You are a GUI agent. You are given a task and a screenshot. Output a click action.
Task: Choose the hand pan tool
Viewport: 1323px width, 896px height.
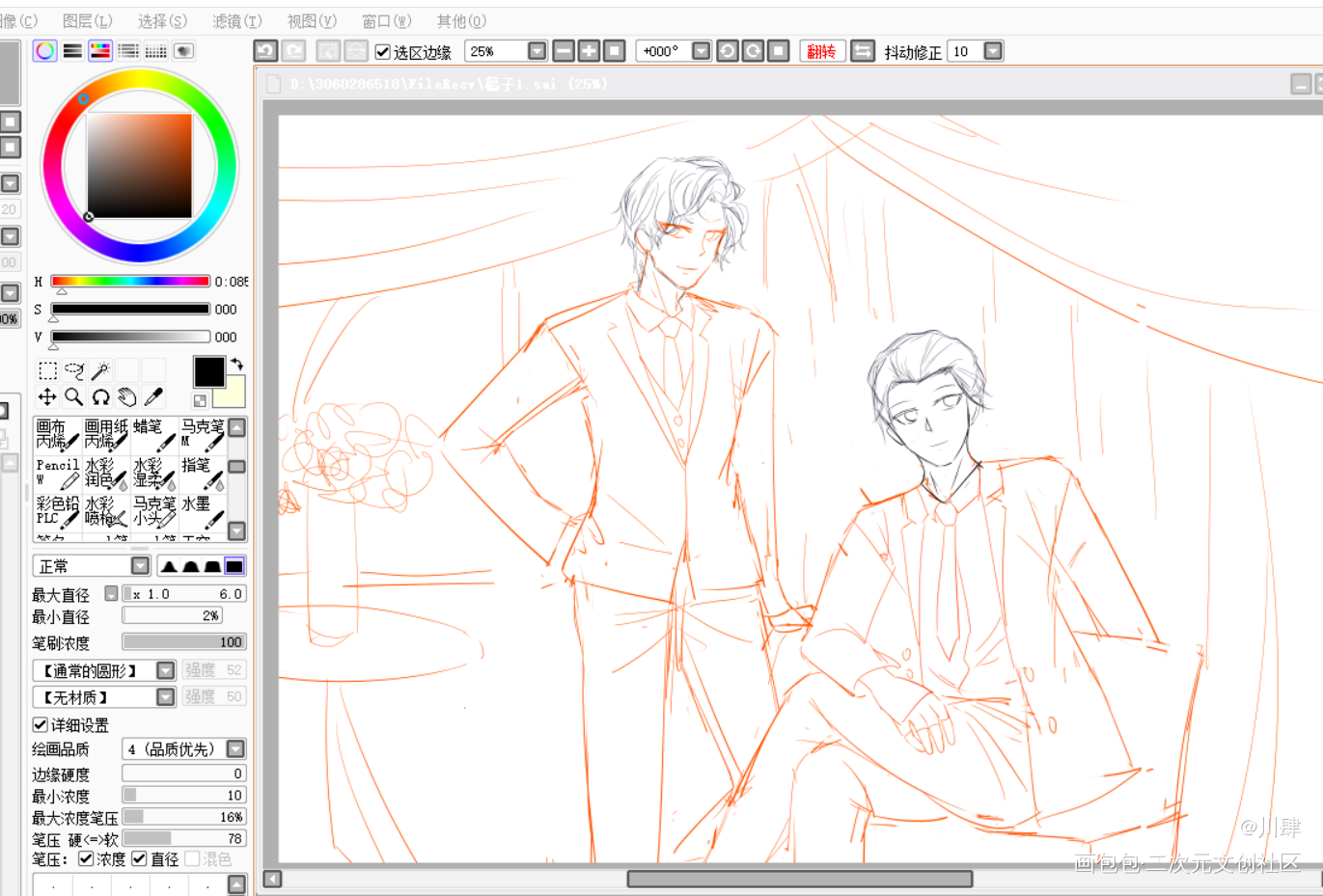(127, 396)
